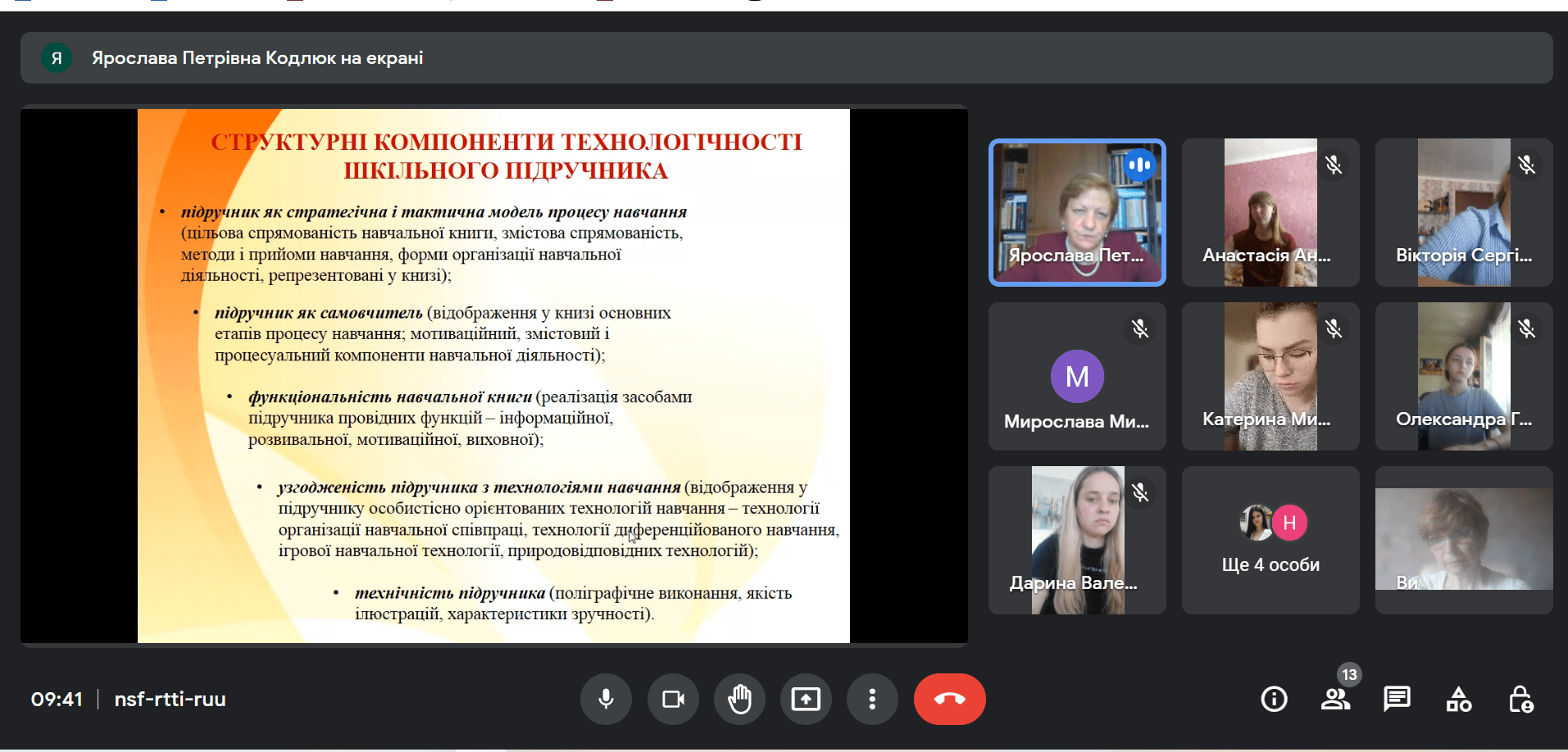Click the muted mic icon on Вікторія tile
The width and height of the screenshot is (1568, 752).
tap(1526, 165)
